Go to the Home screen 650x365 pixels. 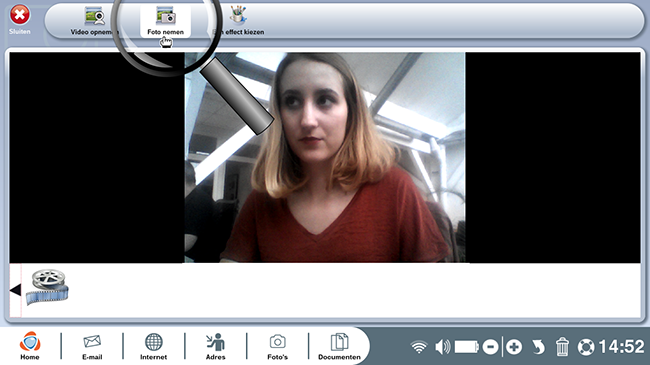(x=30, y=346)
